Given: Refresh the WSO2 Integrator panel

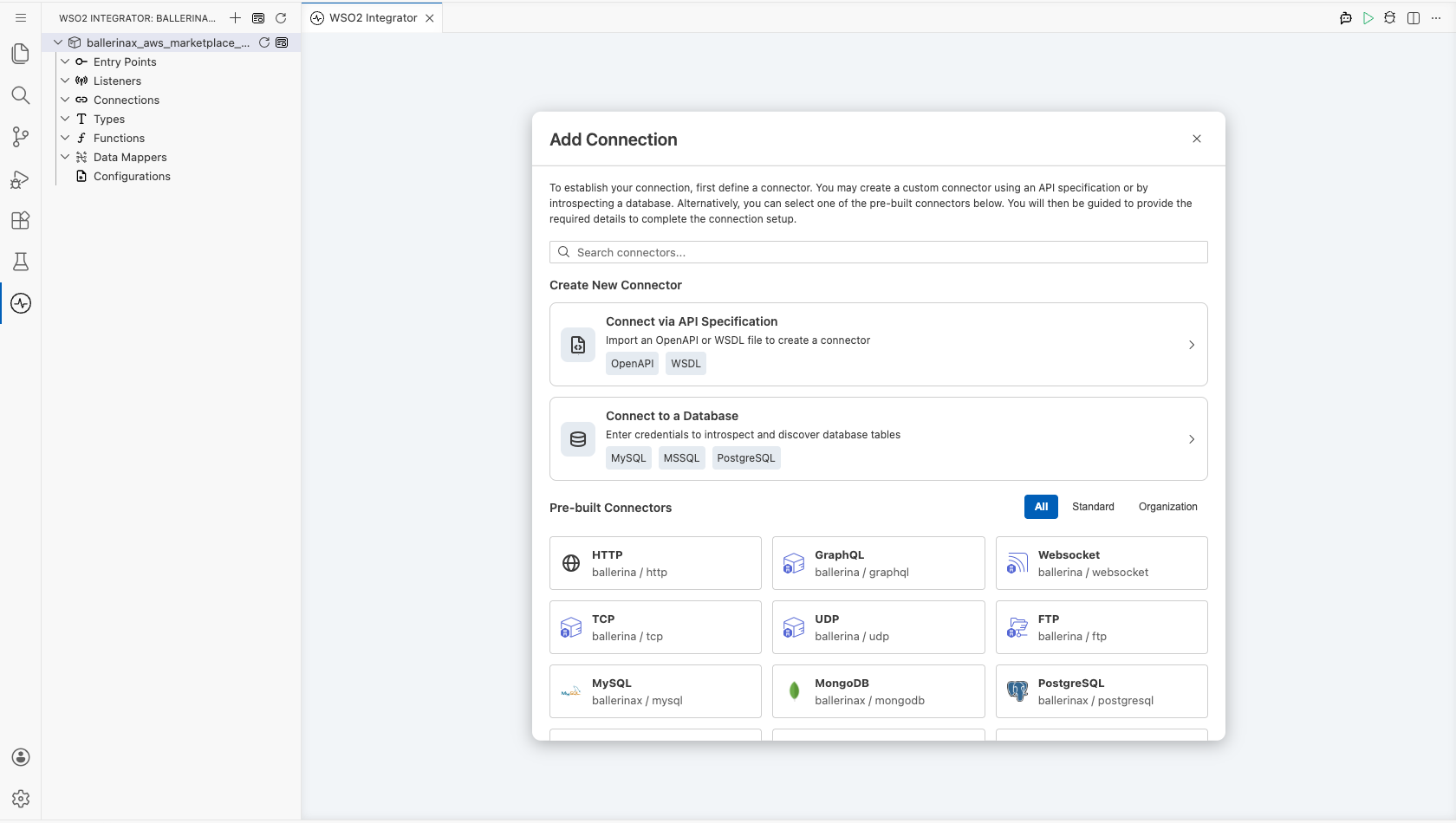Looking at the screenshot, I should 281,17.
